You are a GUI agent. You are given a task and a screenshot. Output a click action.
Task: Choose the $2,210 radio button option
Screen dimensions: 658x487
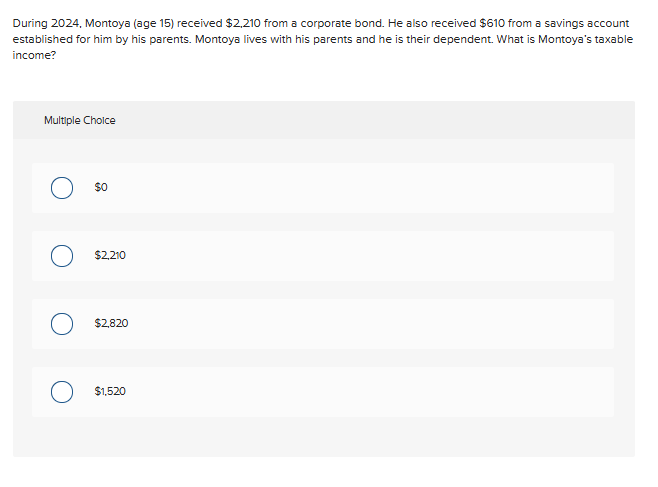[62, 256]
